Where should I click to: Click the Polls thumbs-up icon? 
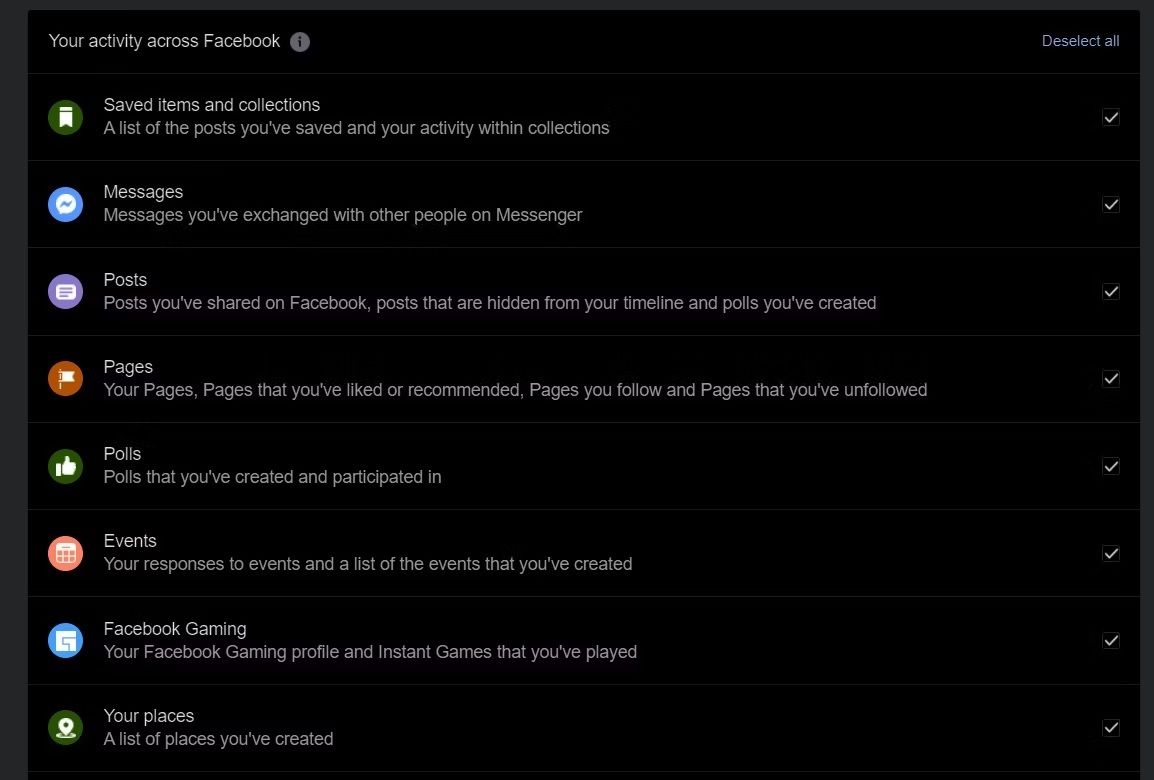pos(65,465)
